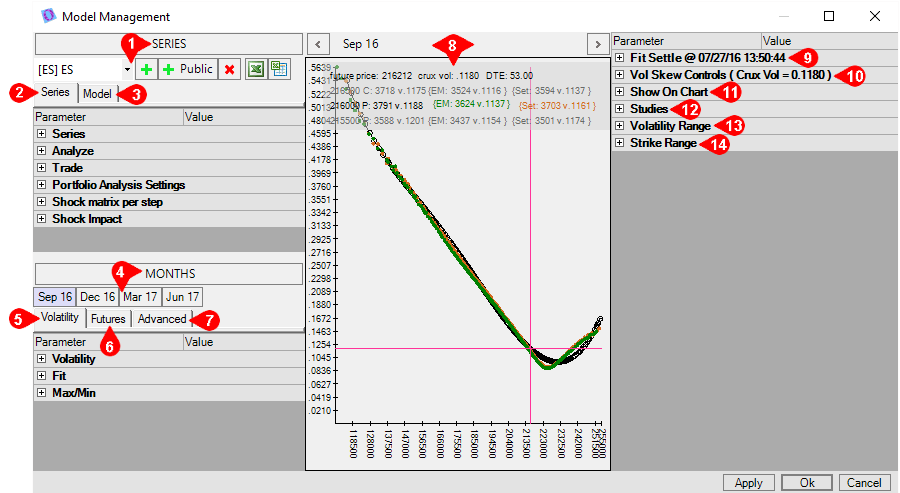Image resolution: width=900 pixels, height=493 pixels.
Task: Expand the Shock Impact node
Action: pos(41,219)
